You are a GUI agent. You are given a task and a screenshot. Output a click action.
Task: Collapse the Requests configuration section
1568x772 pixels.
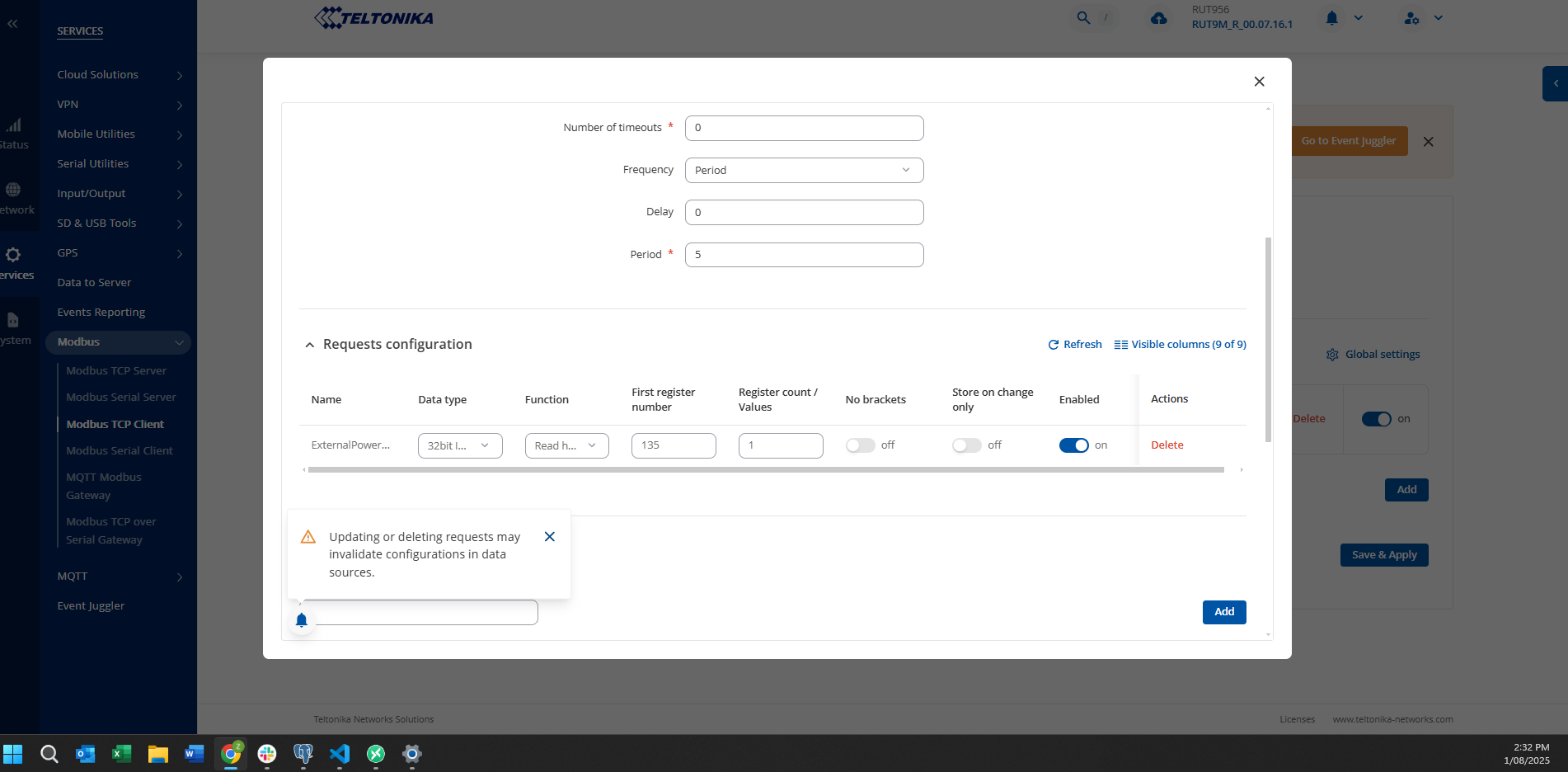coord(309,345)
